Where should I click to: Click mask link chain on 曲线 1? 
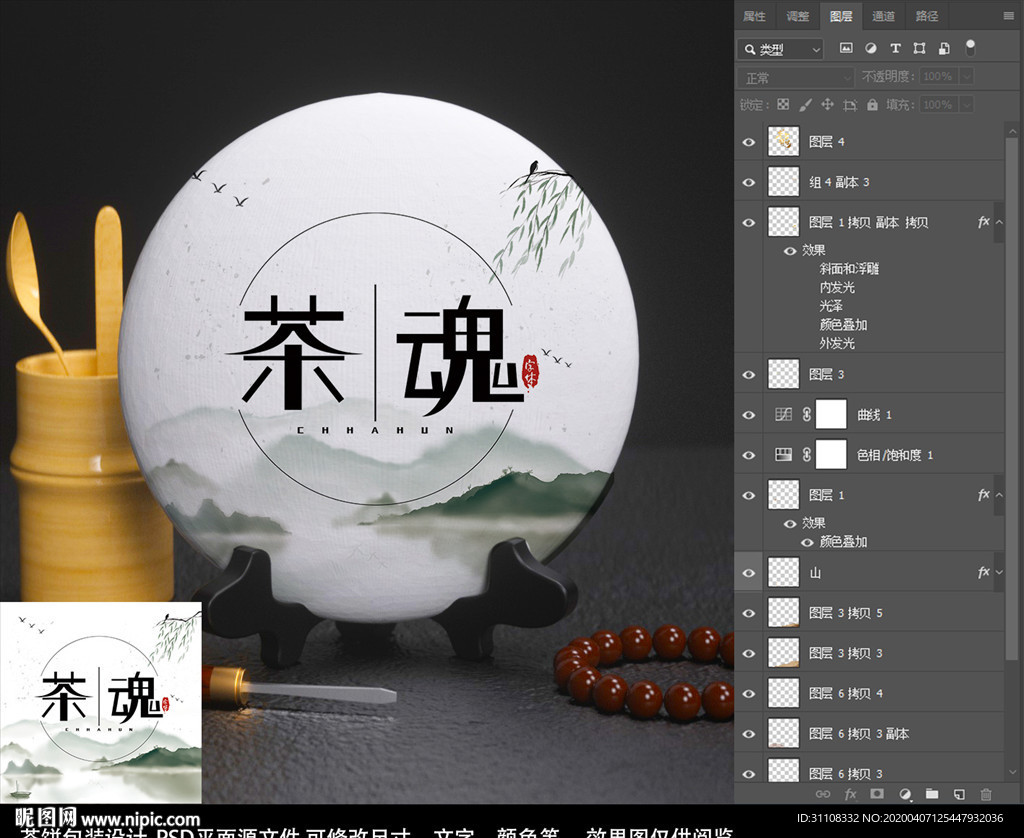(x=807, y=414)
